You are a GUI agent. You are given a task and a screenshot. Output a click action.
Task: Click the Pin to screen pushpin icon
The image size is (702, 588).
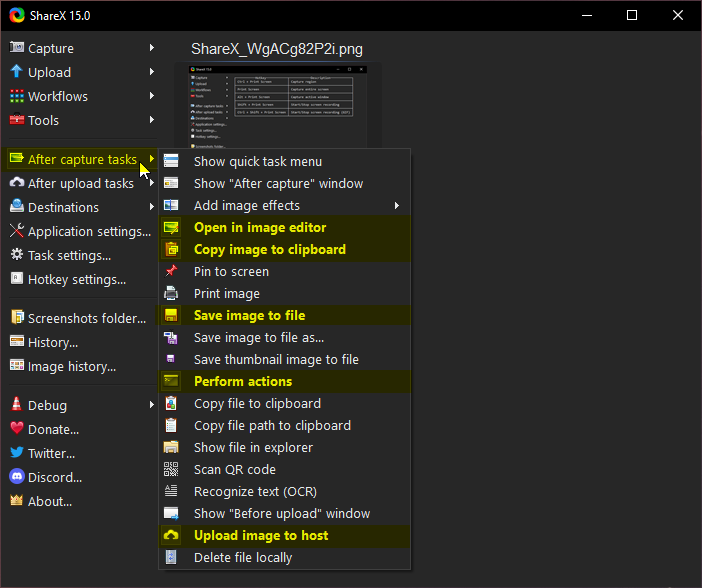(171, 271)
